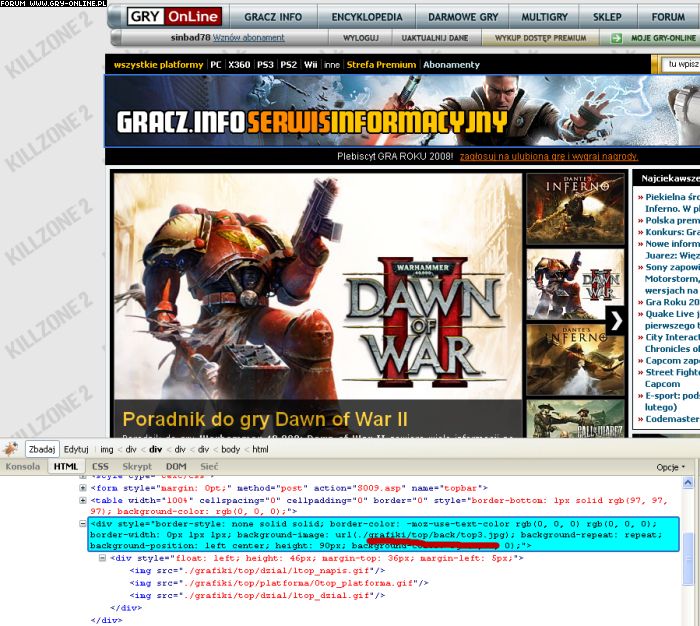Collapse the highlighted div border-style node
Image resolution: width=700 pixels, height=626 pixels.
[83, 523]
